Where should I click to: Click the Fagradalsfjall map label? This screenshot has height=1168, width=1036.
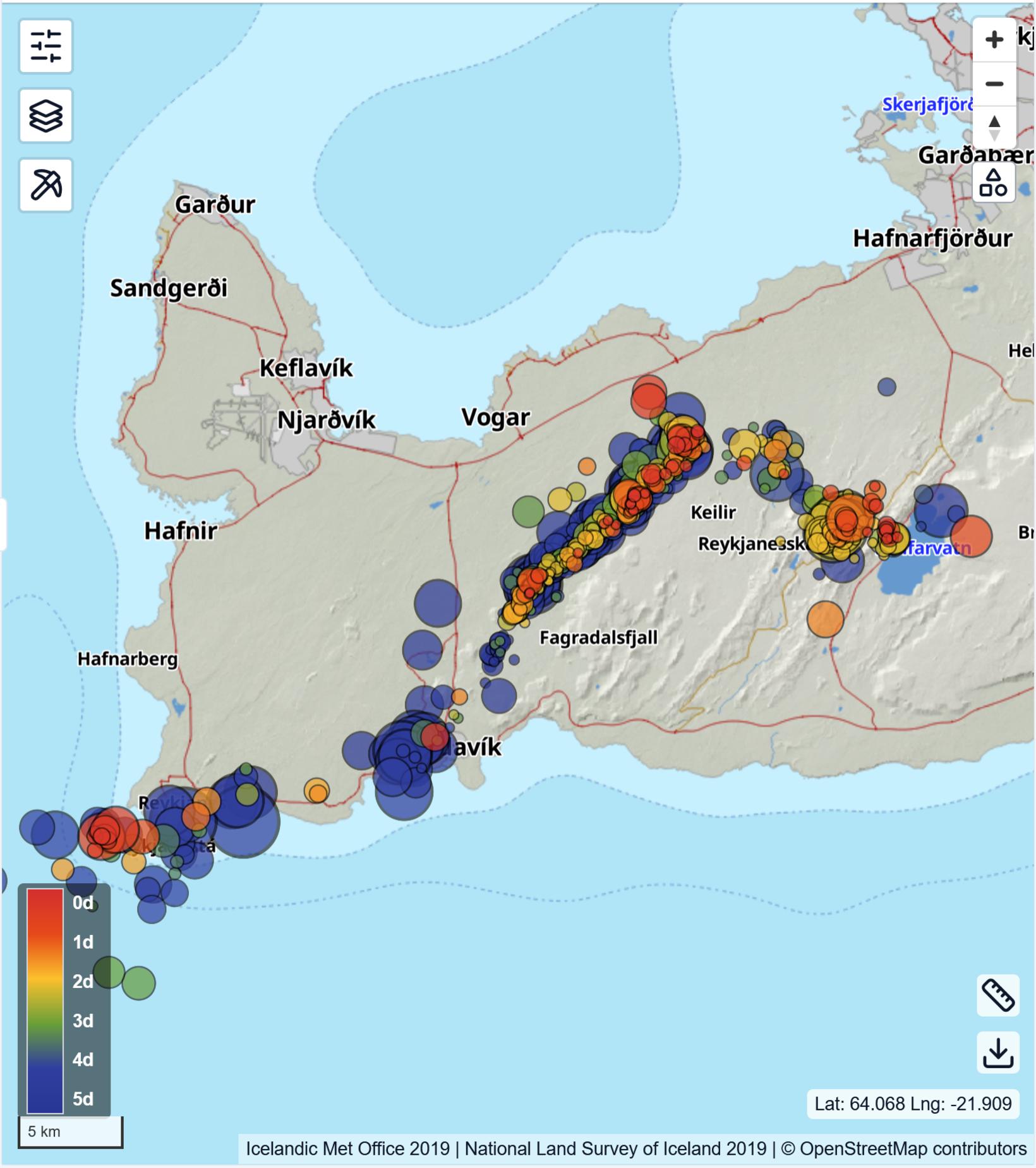598,638
